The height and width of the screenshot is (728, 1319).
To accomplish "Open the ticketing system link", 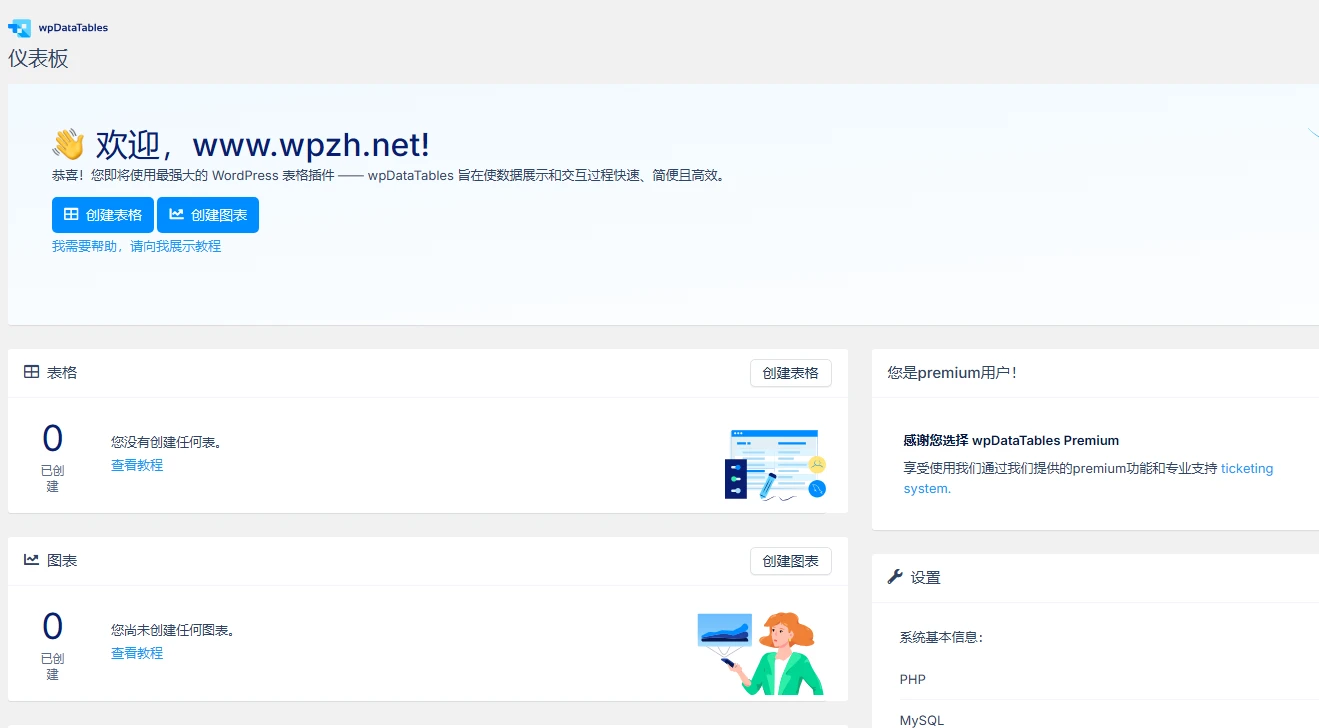I will [1088, 478].
